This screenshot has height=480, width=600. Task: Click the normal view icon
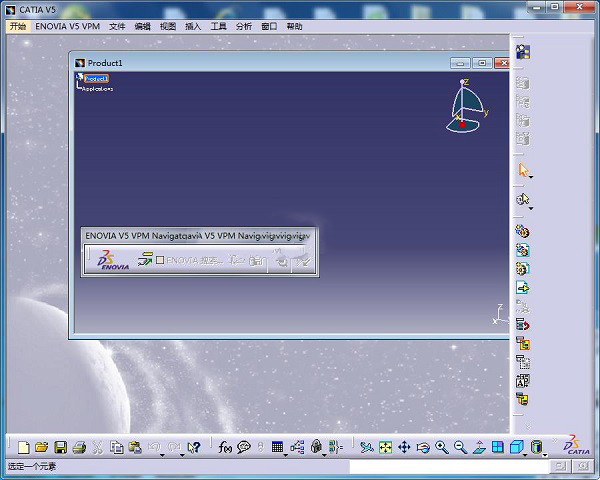coord(479,447)
